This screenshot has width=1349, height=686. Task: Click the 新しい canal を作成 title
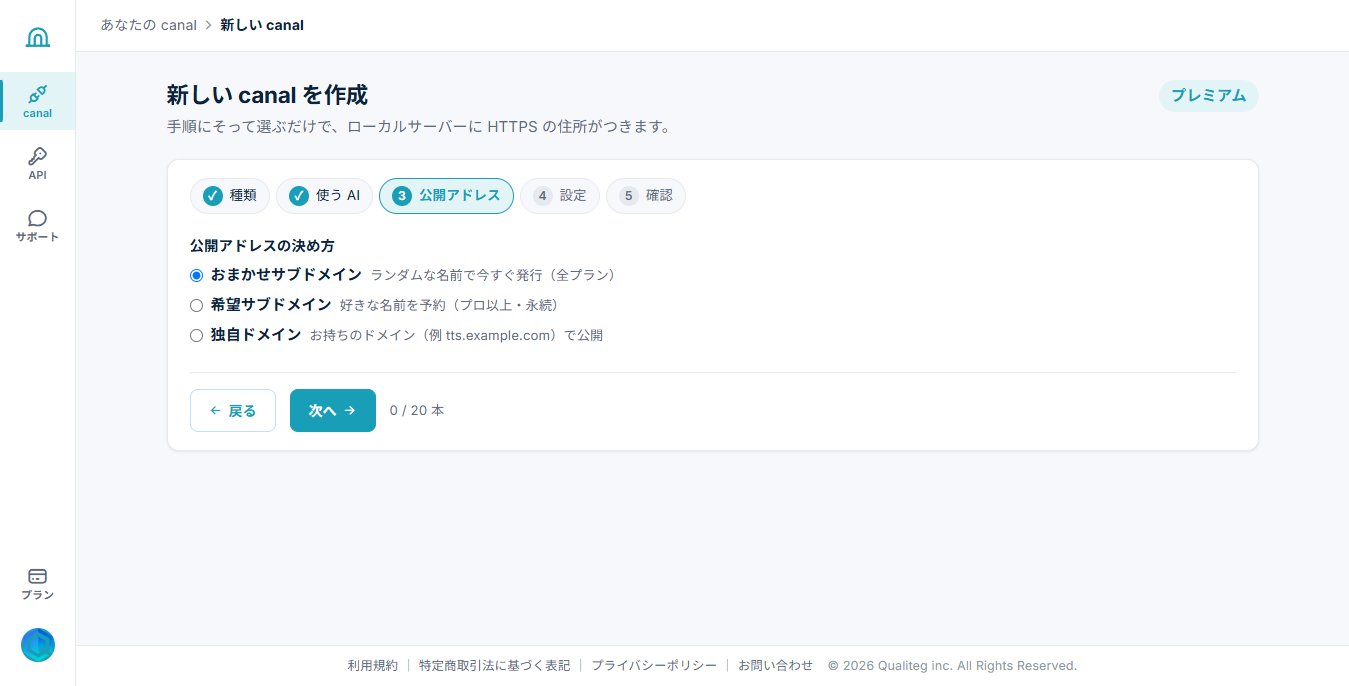coord(267,95)
